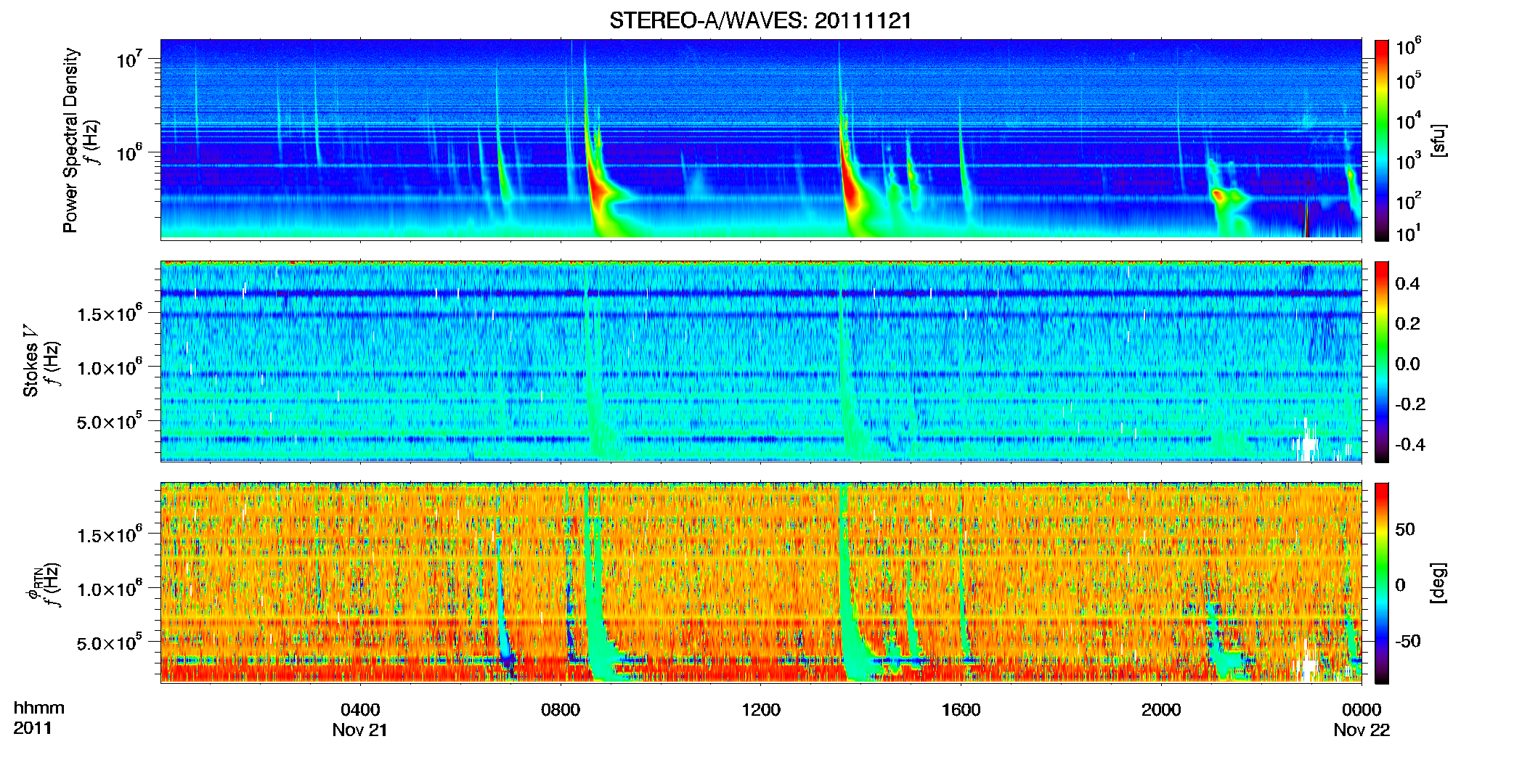Click the Nov 22 date label

1362,730
